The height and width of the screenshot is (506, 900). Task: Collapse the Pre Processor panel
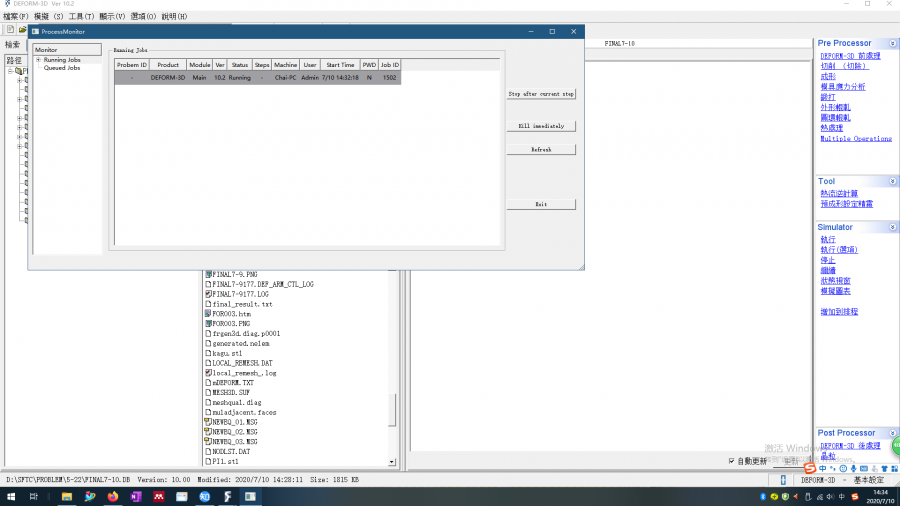point(892,43)
